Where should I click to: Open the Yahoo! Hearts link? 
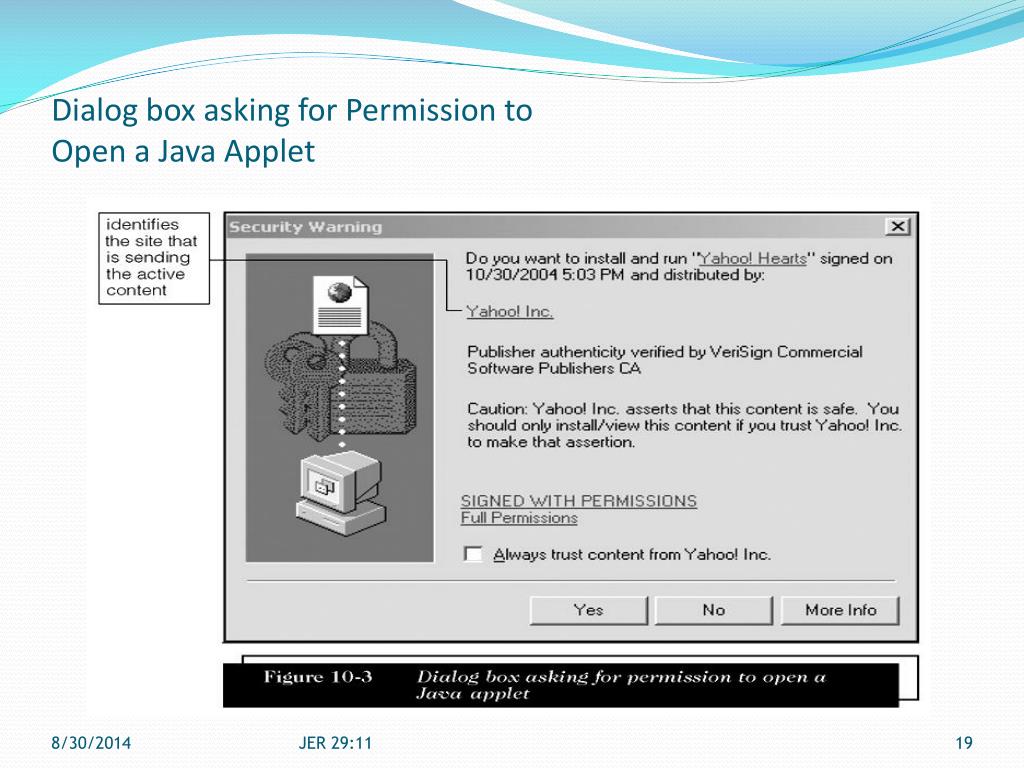click(x=753, y=259)
